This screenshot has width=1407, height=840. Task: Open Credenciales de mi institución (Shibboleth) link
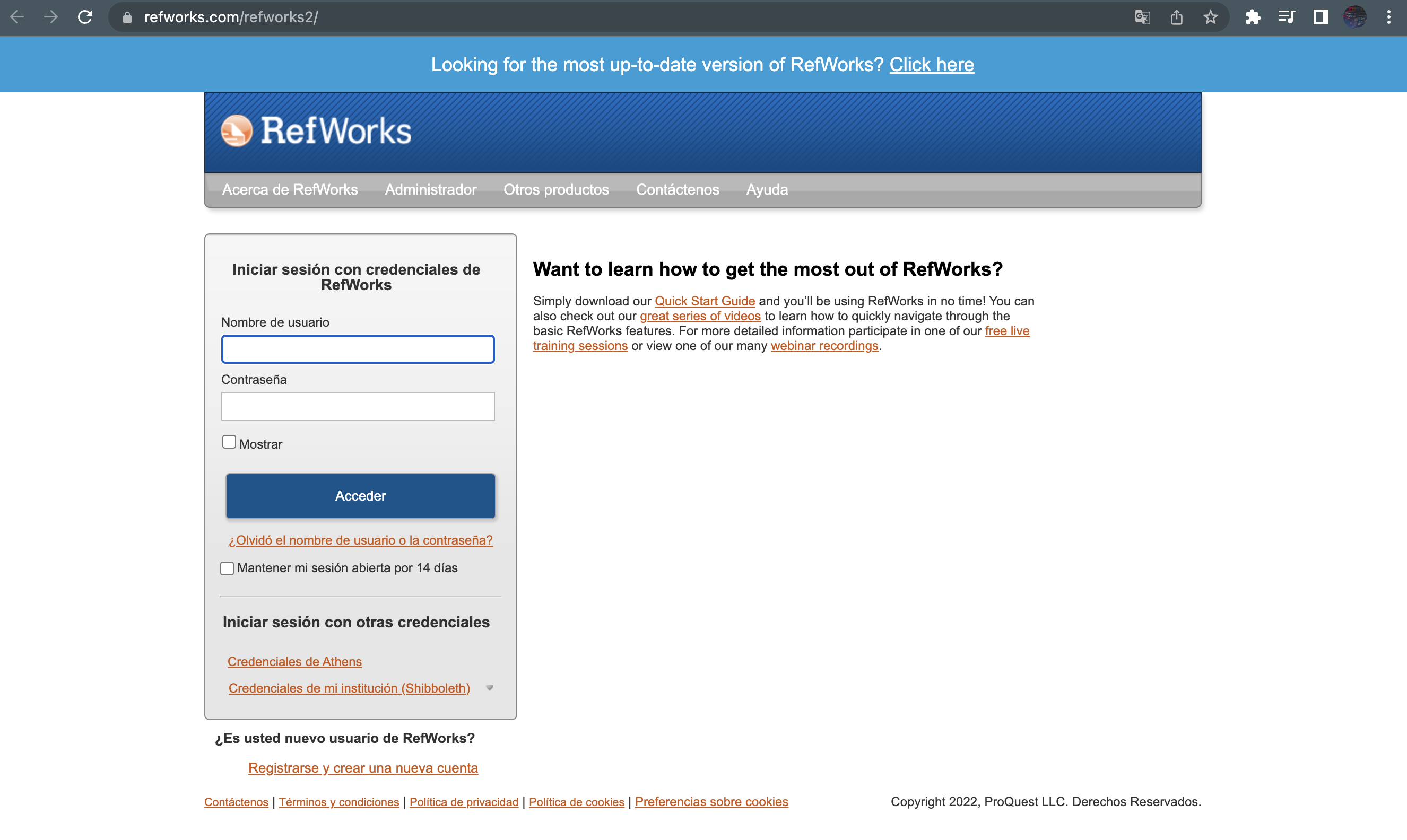(x=349, y=688)
